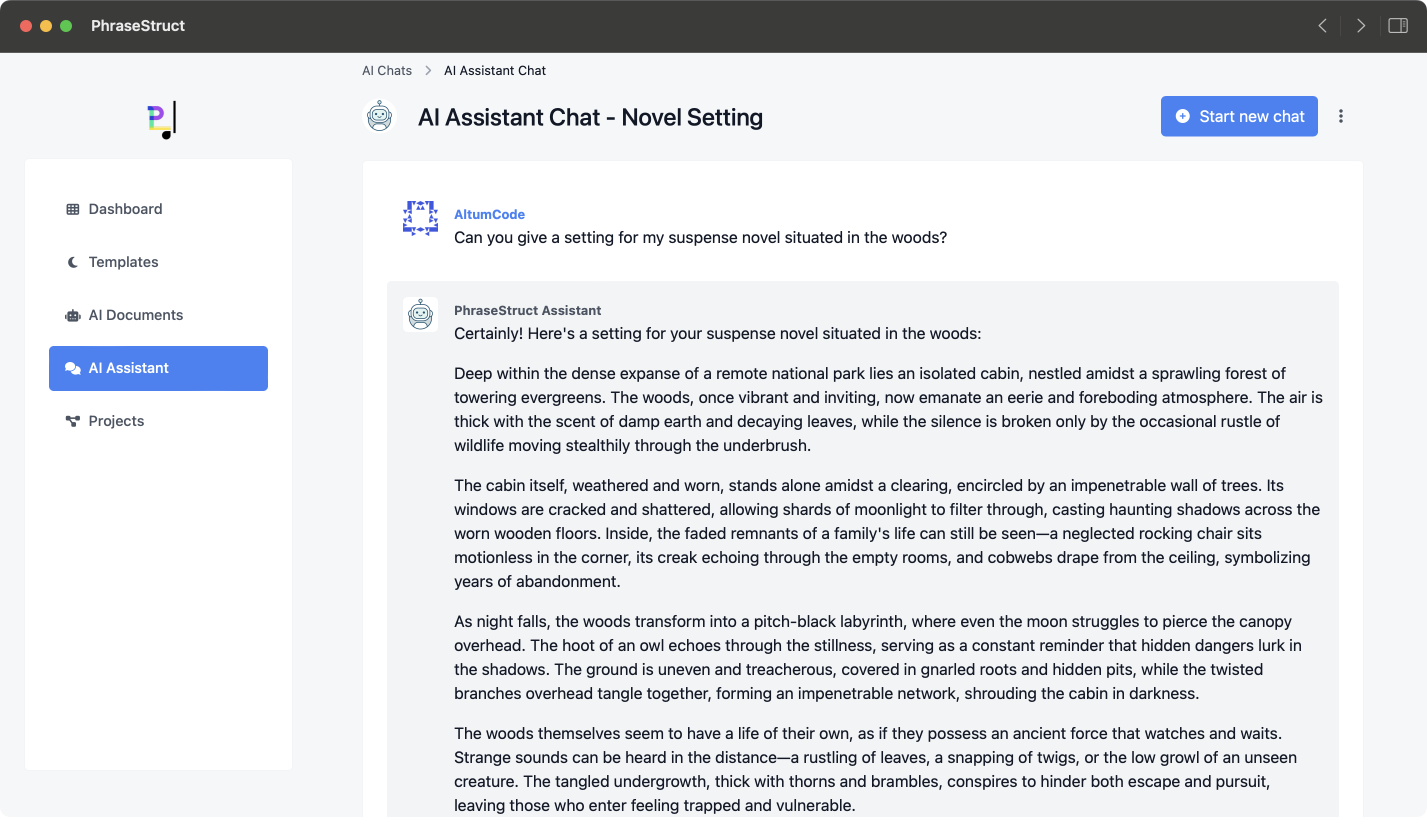Select AI Documents in the sidebar

click(136, 315)
